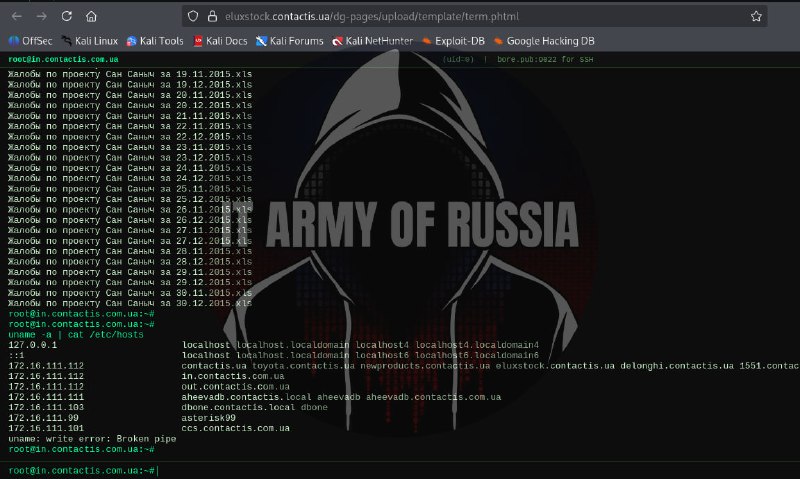Open the Google Hacking DB bookmark

tap(544, 41)
